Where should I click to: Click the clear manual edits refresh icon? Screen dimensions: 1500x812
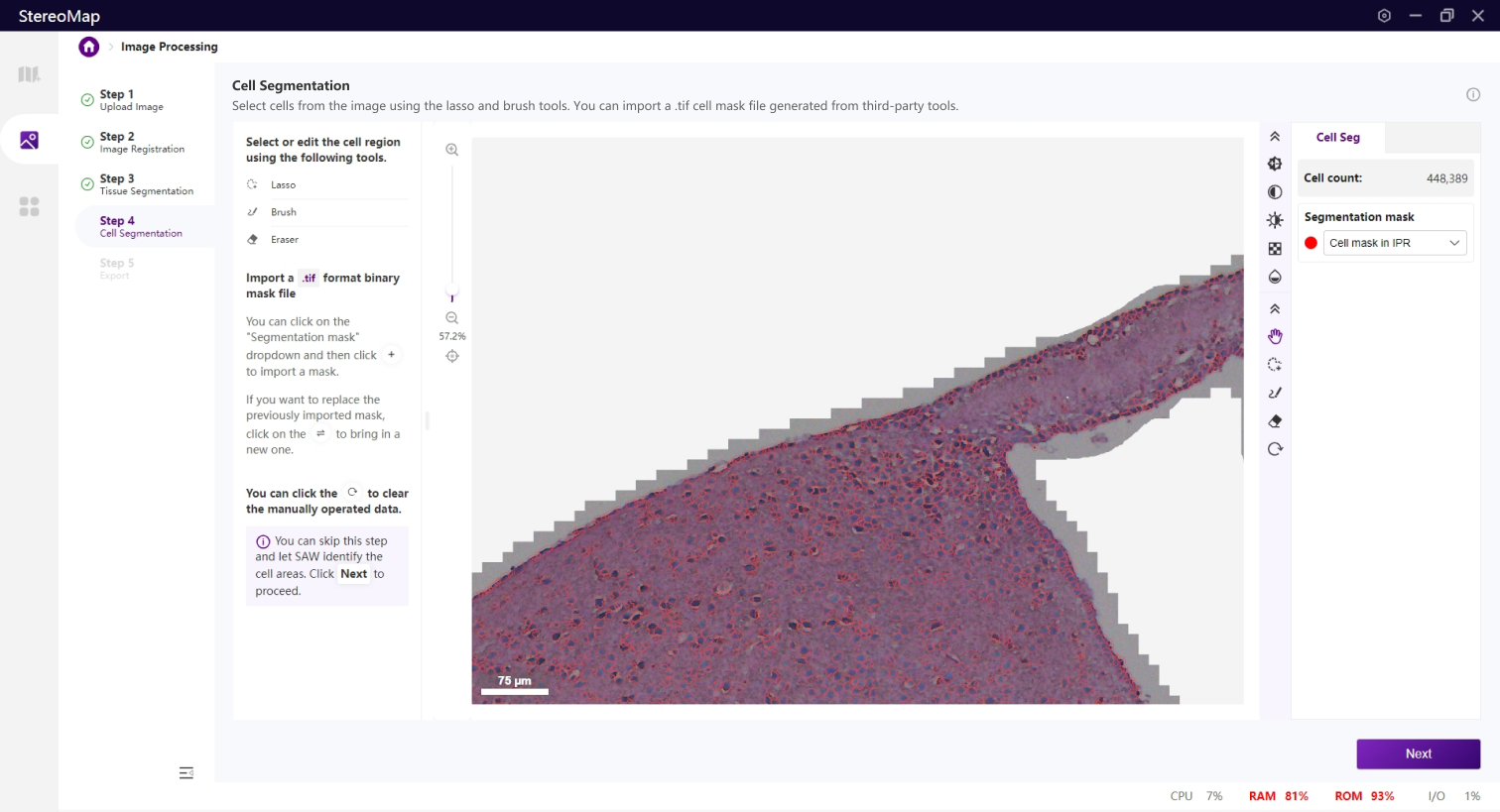tap(1275, 449)
